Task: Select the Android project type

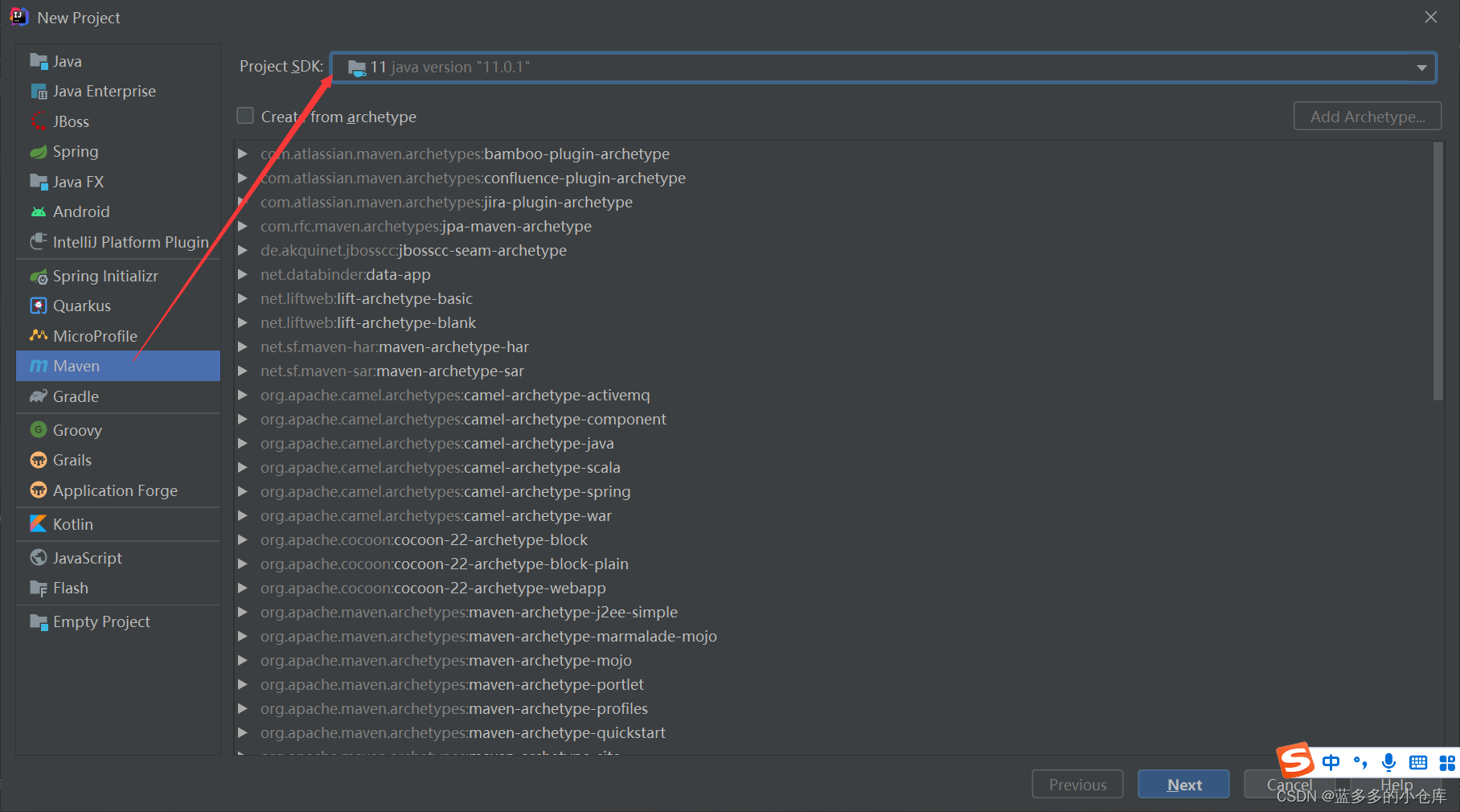Action: [80, 211]
